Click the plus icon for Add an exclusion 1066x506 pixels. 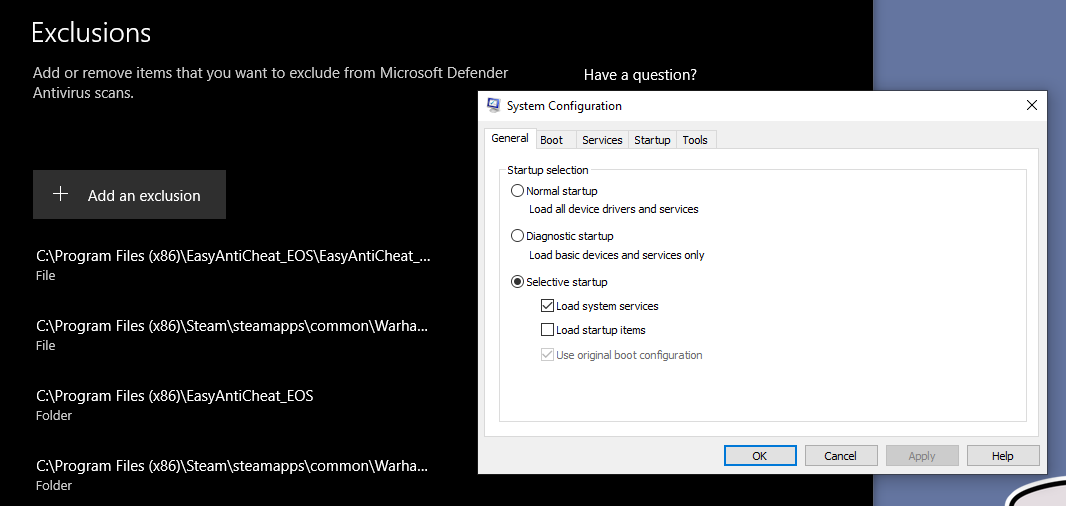tap(60, 195)
